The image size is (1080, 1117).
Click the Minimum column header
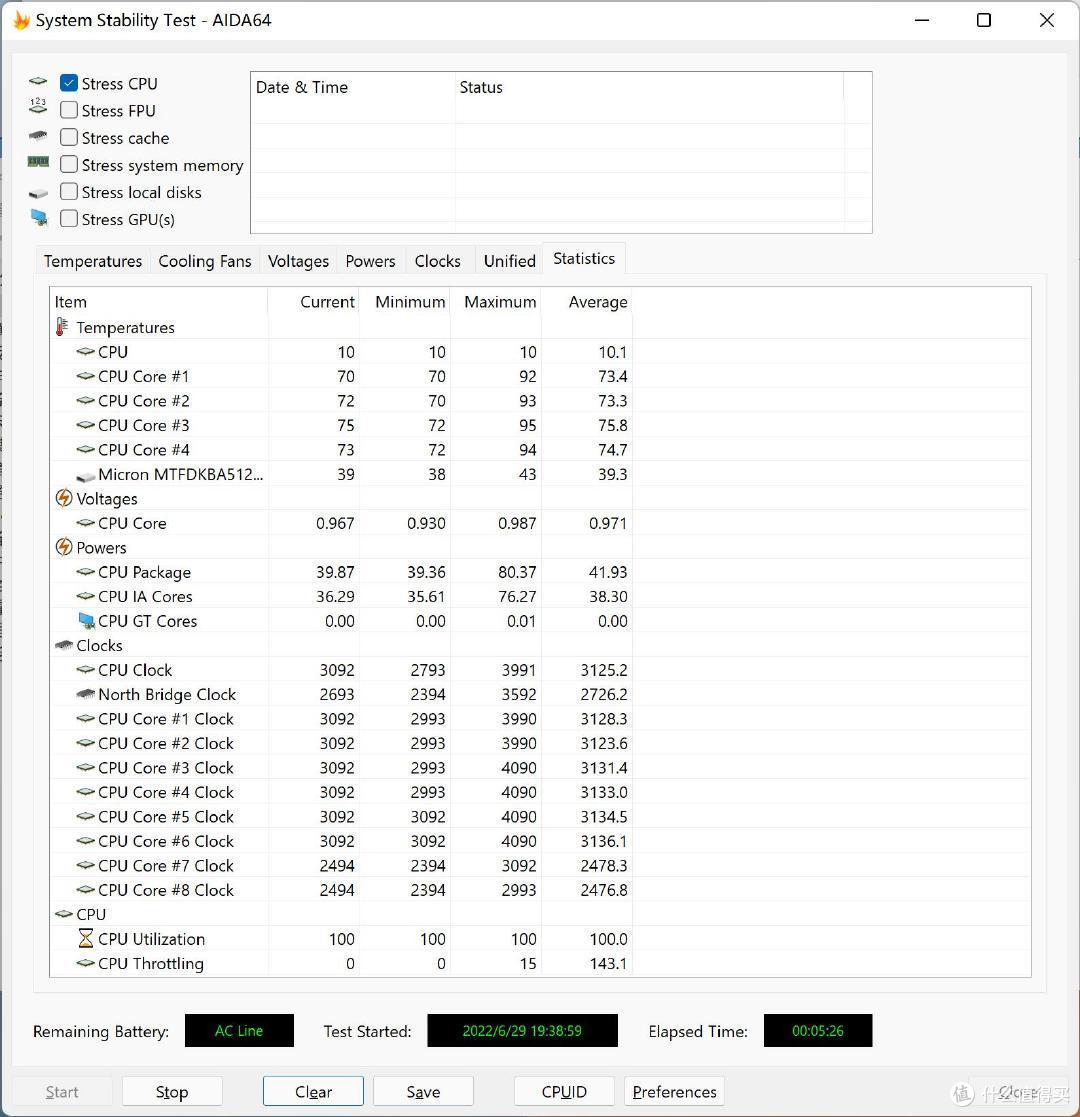pos(405,301)
